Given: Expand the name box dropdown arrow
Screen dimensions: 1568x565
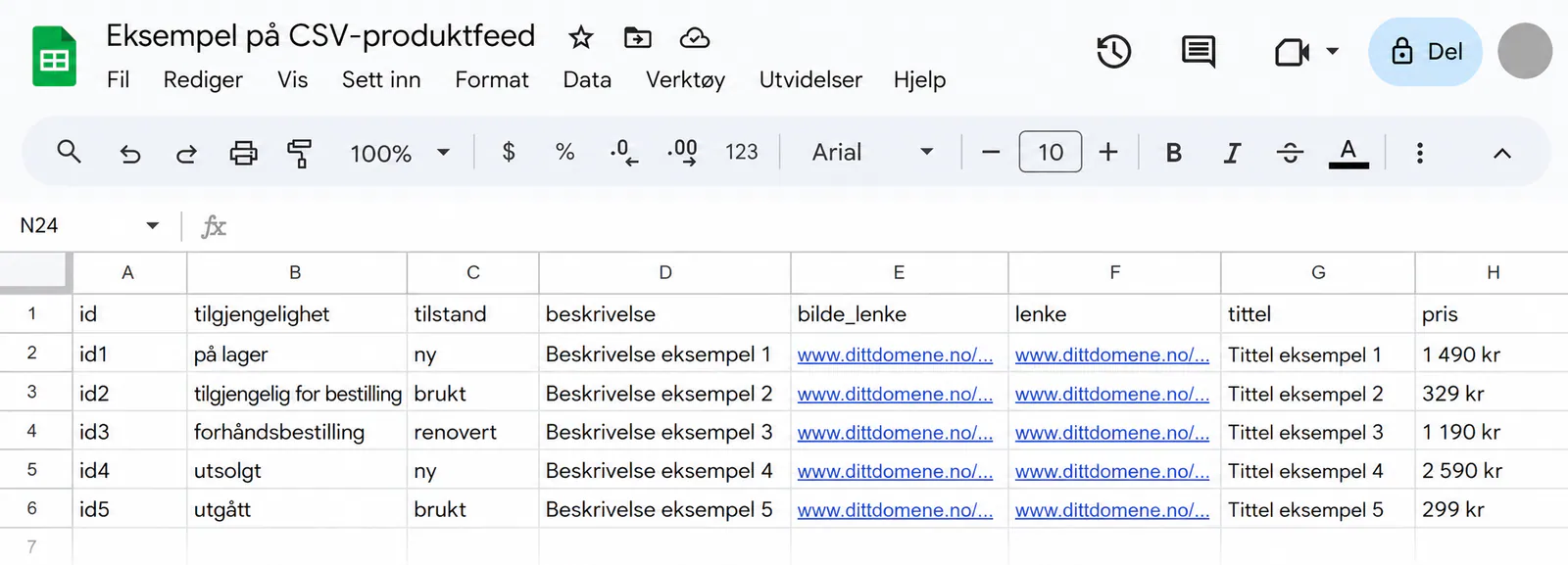Looking at the screenshot, I should [153, 226].
